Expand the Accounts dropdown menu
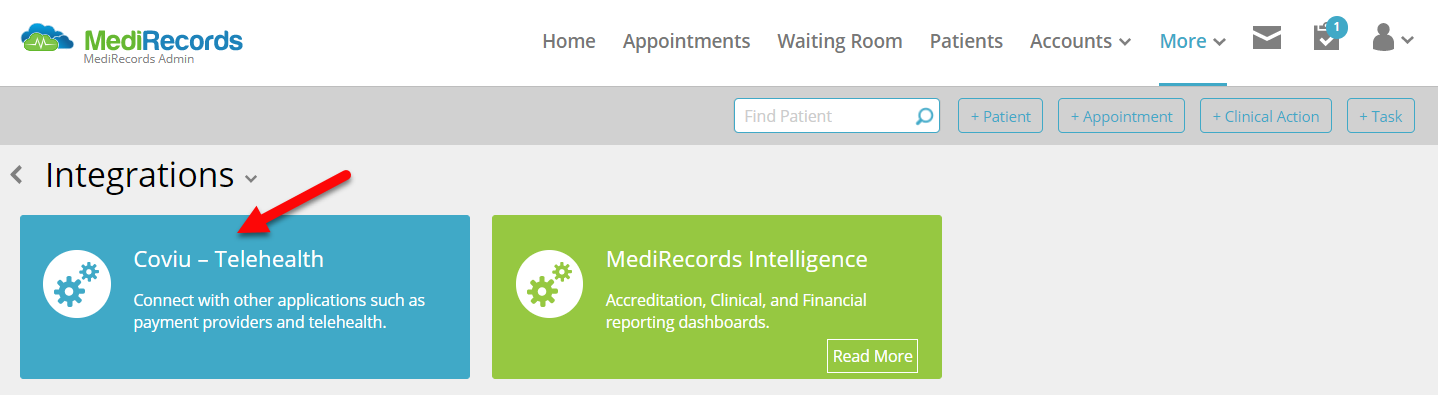 click(x=1081, y=41)
